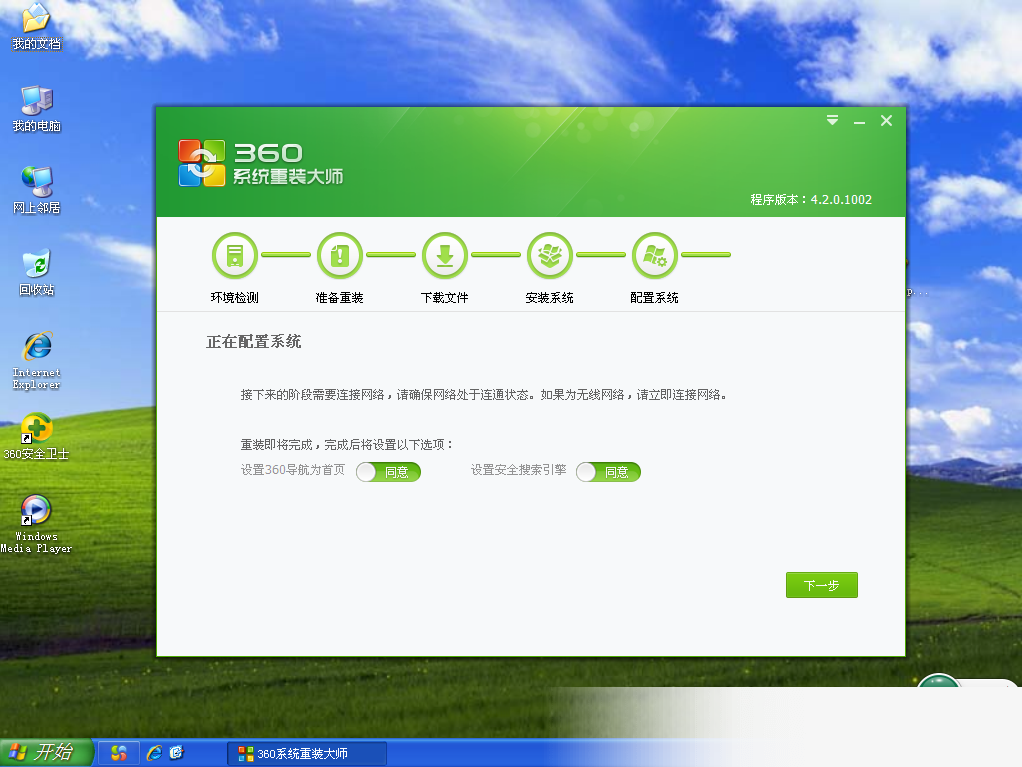
Task: Launch Internet Explorer from quick launch
Action: (x=154, y=753)
